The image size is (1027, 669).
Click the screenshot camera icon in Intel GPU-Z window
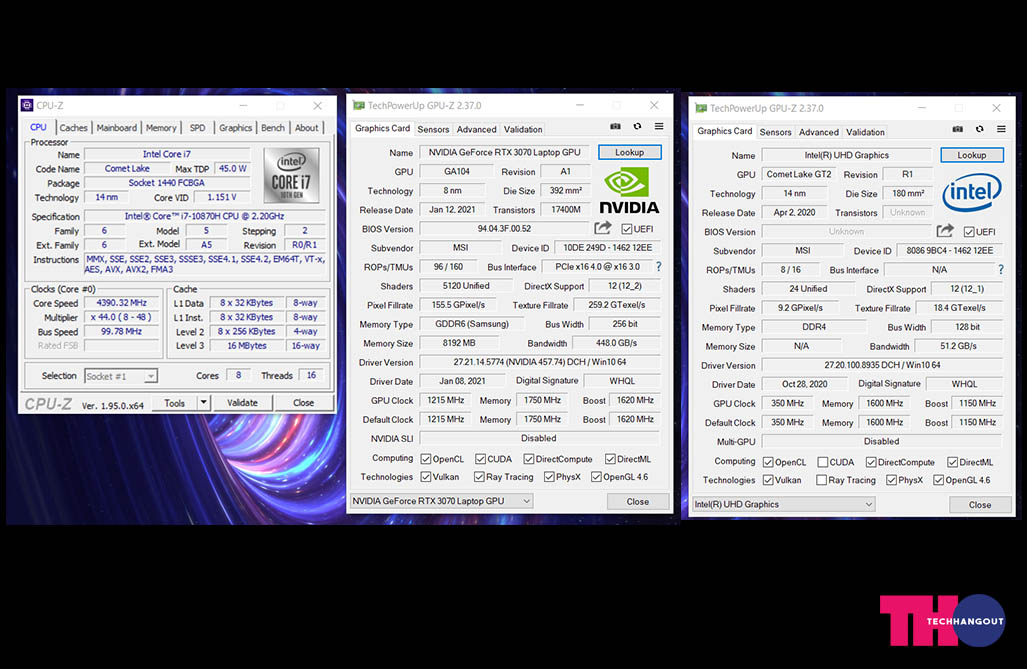[x=958, y=129]
